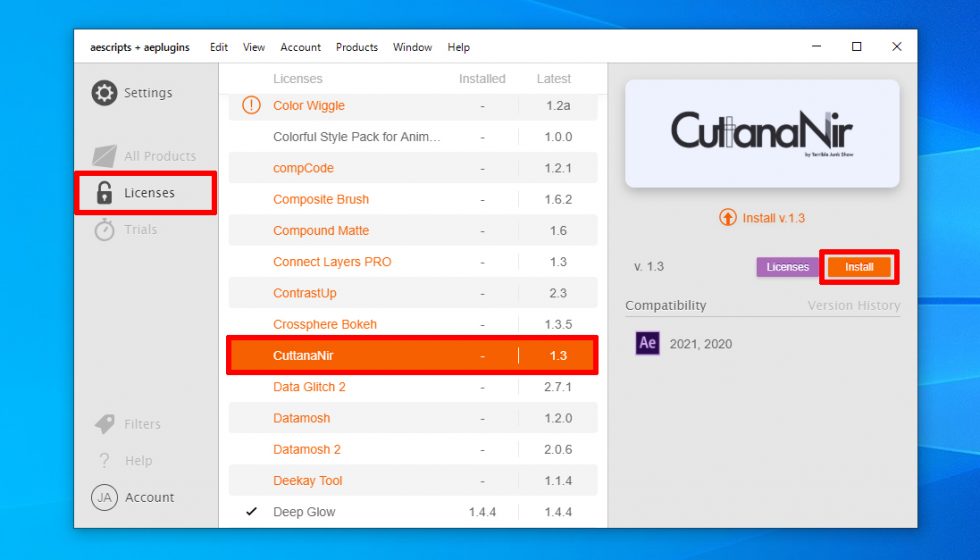The height and width of the screenshot is (560, 980).
Task: Select Colorful Style Pack for Anim… row
Action: tap(413, 137)
